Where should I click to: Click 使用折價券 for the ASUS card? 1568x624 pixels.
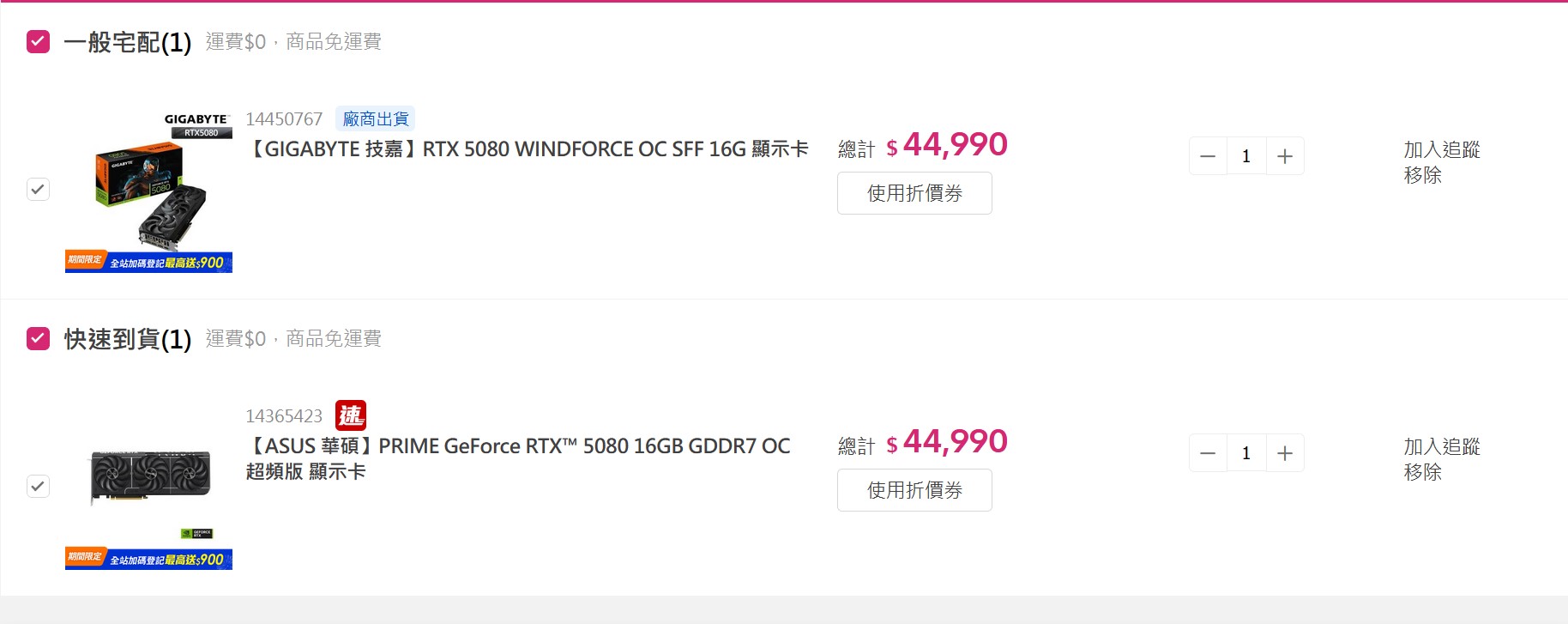pos(914,490)
